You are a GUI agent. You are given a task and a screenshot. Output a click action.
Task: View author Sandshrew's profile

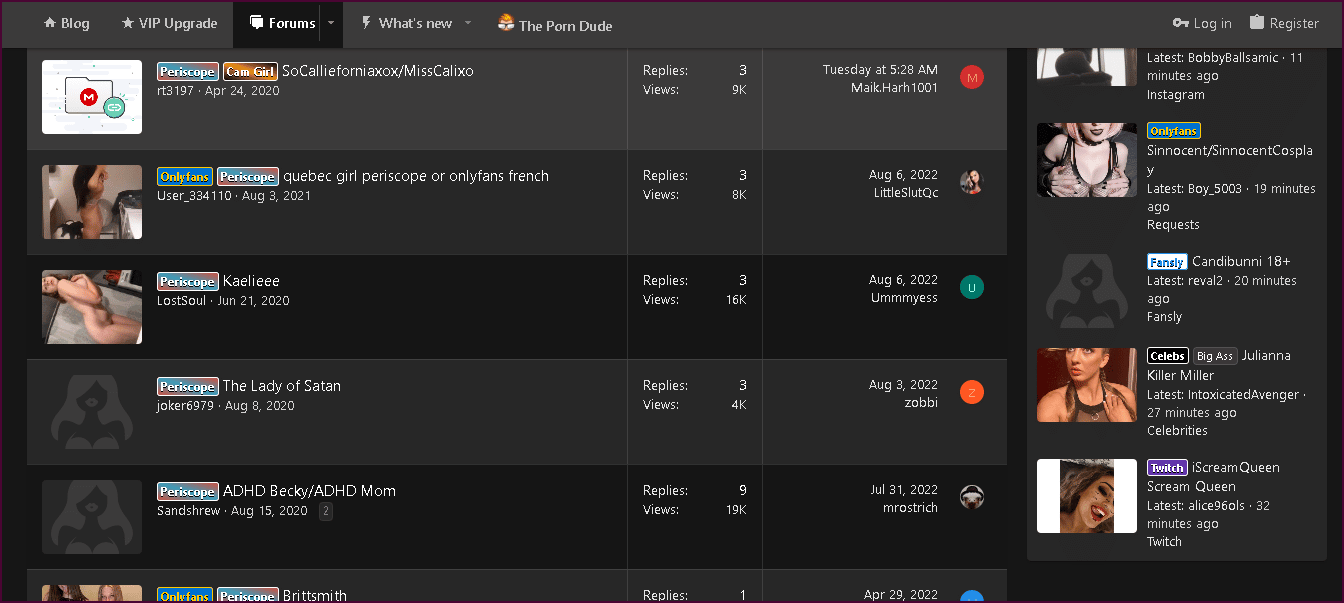189,511
